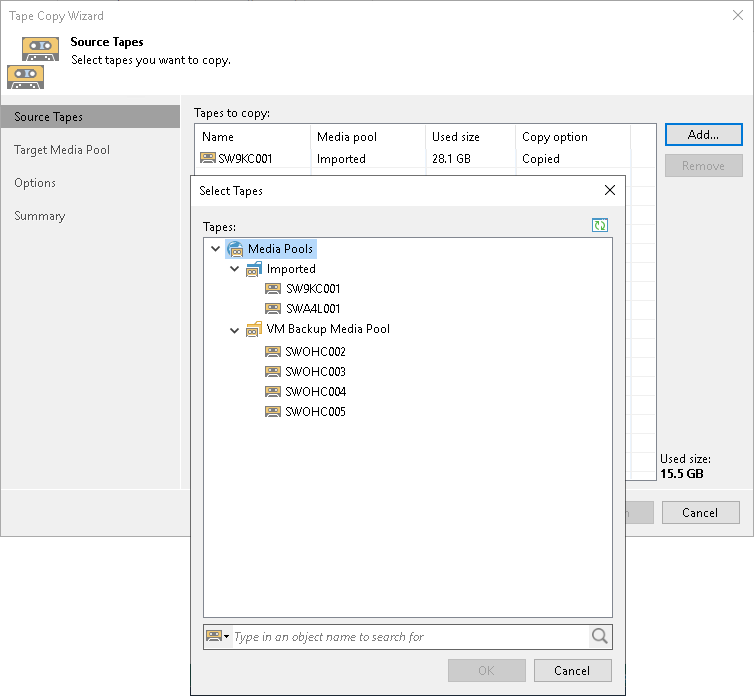Click the search magnifier icon
The width and height of the screenshot is (754, 696).
coord(600,636)
